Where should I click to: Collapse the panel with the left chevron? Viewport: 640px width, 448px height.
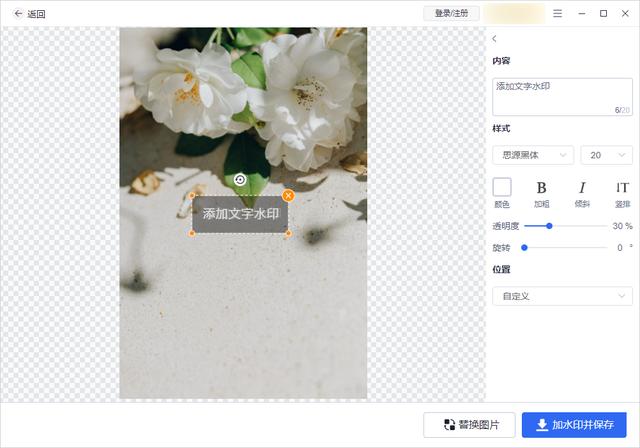494,39
